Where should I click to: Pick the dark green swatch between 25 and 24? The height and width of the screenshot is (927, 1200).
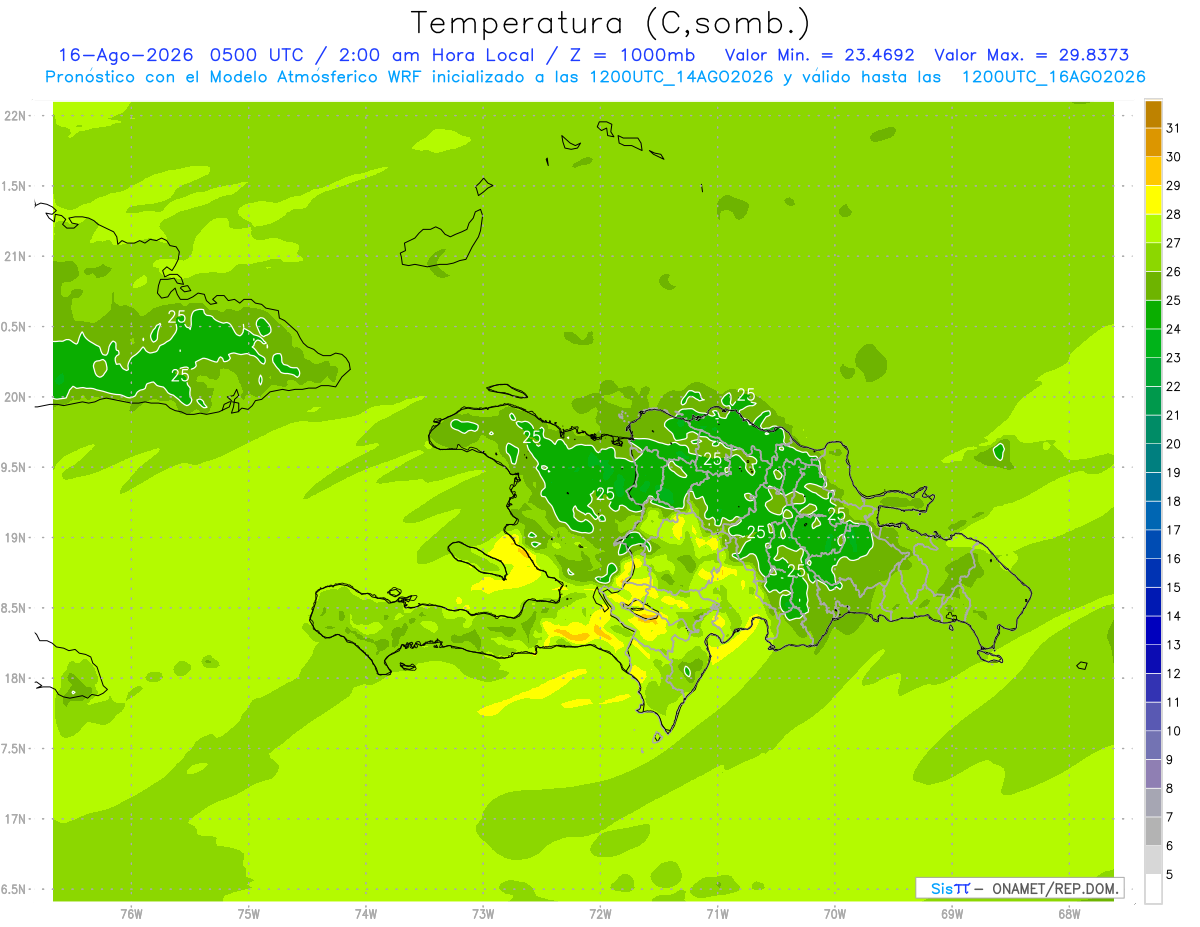point(1153,315)
